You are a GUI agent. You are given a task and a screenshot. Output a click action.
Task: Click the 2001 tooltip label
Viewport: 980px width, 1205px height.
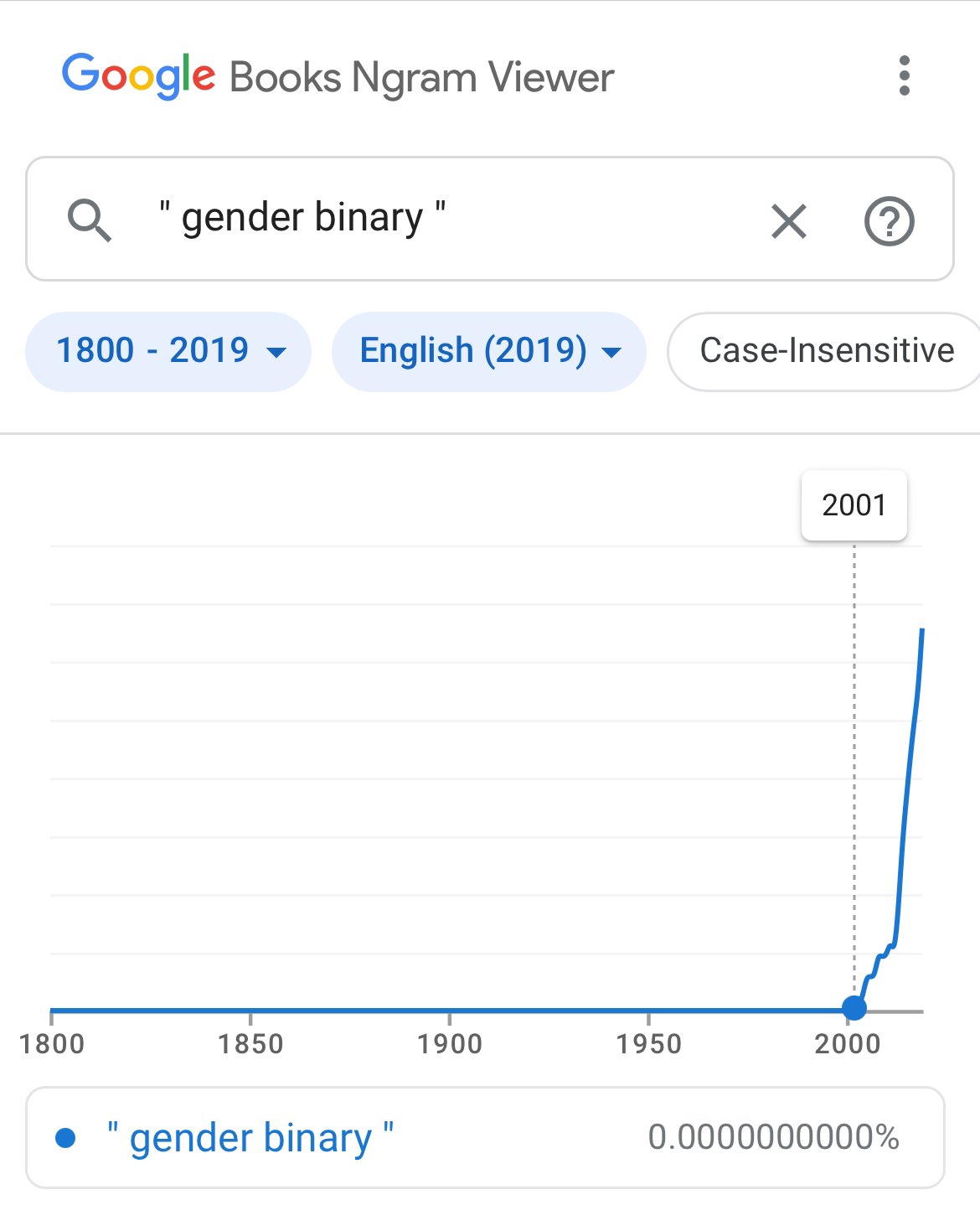point(854,505)
